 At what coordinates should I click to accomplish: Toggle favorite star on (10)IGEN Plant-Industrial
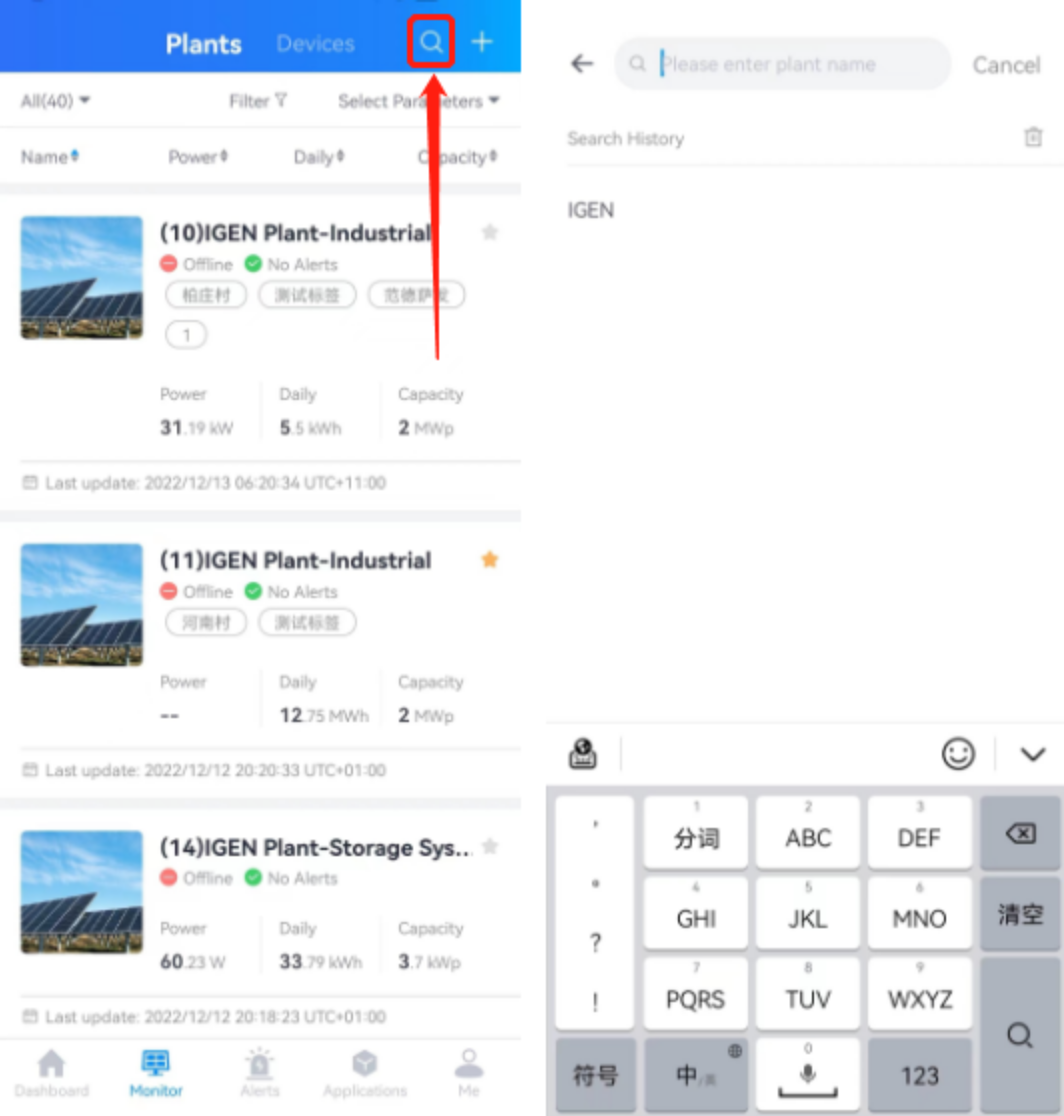[x=490, y=232]
